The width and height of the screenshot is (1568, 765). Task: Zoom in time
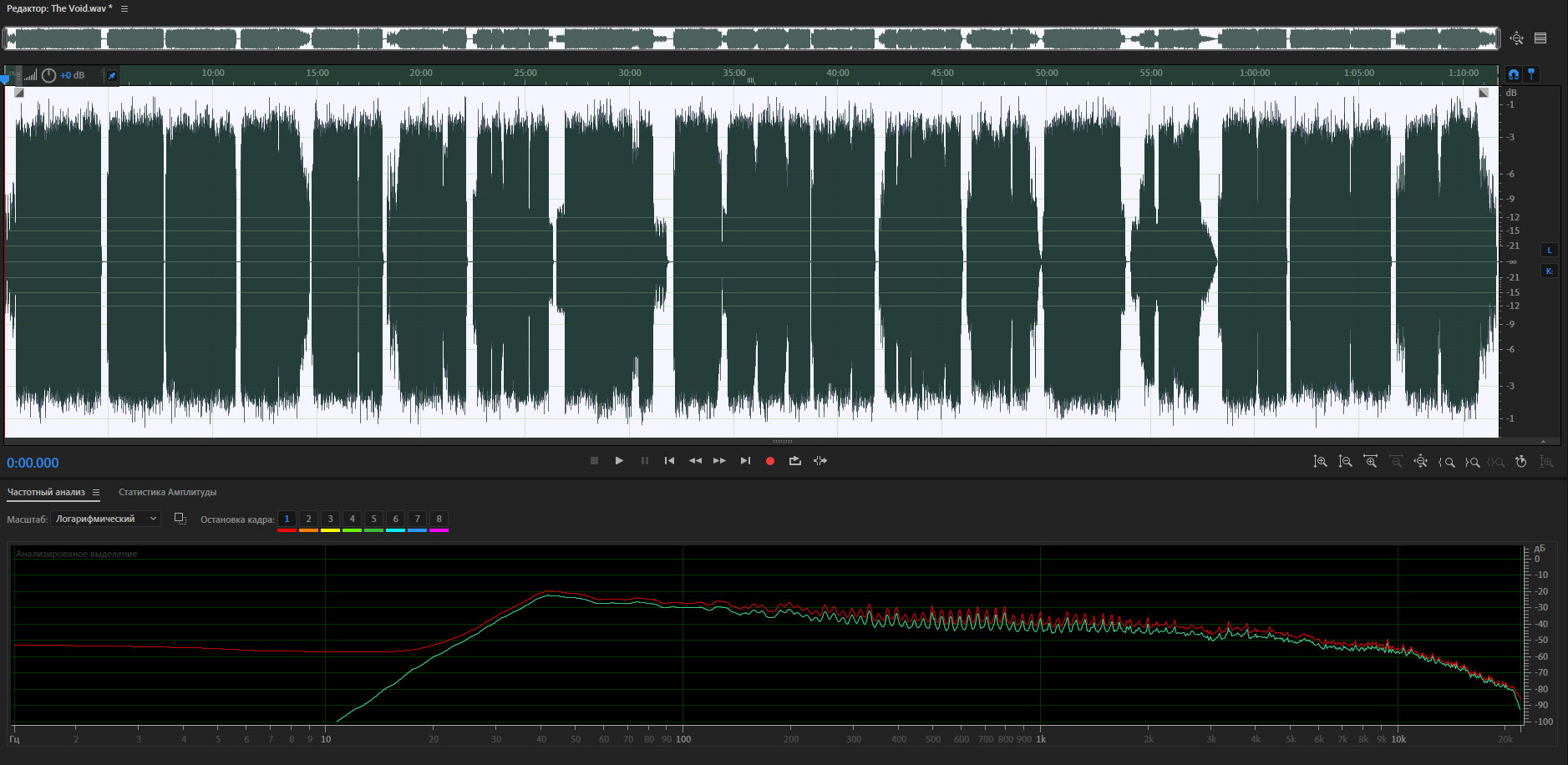pos(1370,462)
